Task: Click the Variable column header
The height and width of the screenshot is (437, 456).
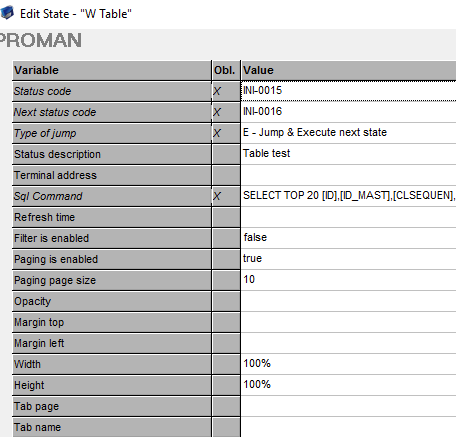Action: 112,70
